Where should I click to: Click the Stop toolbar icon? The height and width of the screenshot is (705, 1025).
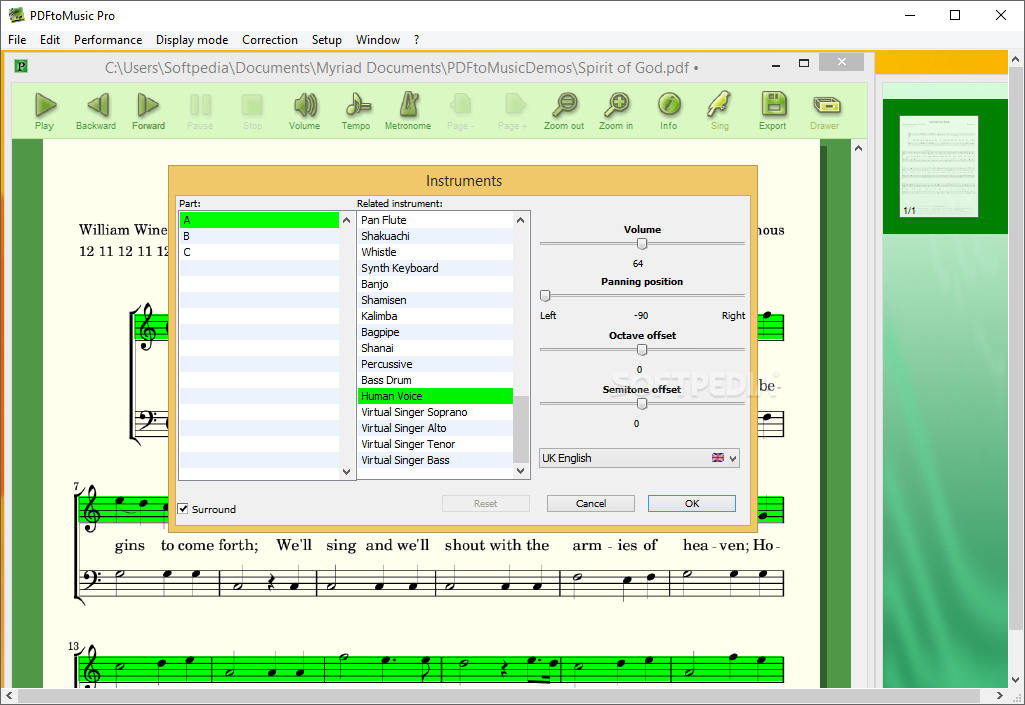click(252, 105)
